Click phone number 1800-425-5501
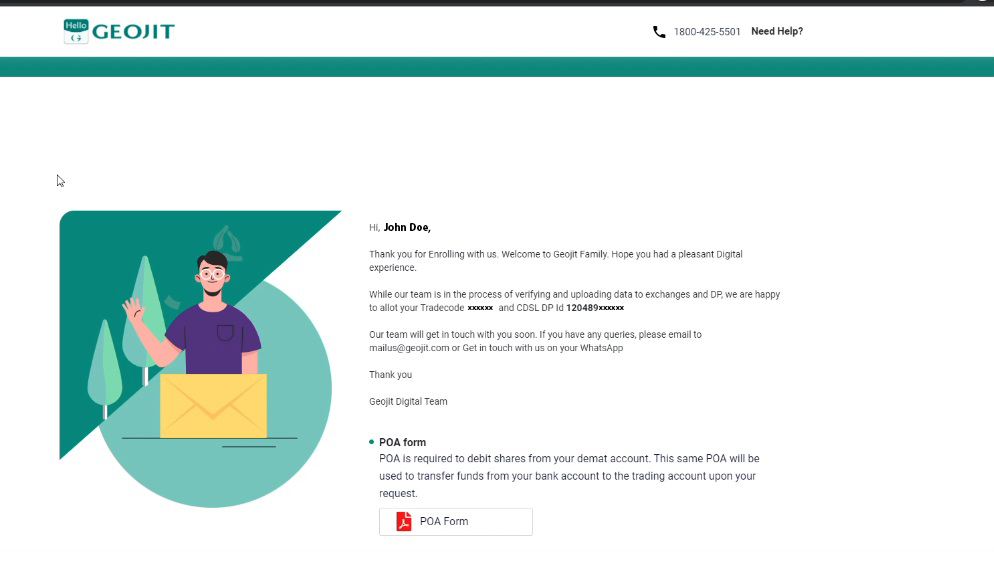 tap(707, 32)
